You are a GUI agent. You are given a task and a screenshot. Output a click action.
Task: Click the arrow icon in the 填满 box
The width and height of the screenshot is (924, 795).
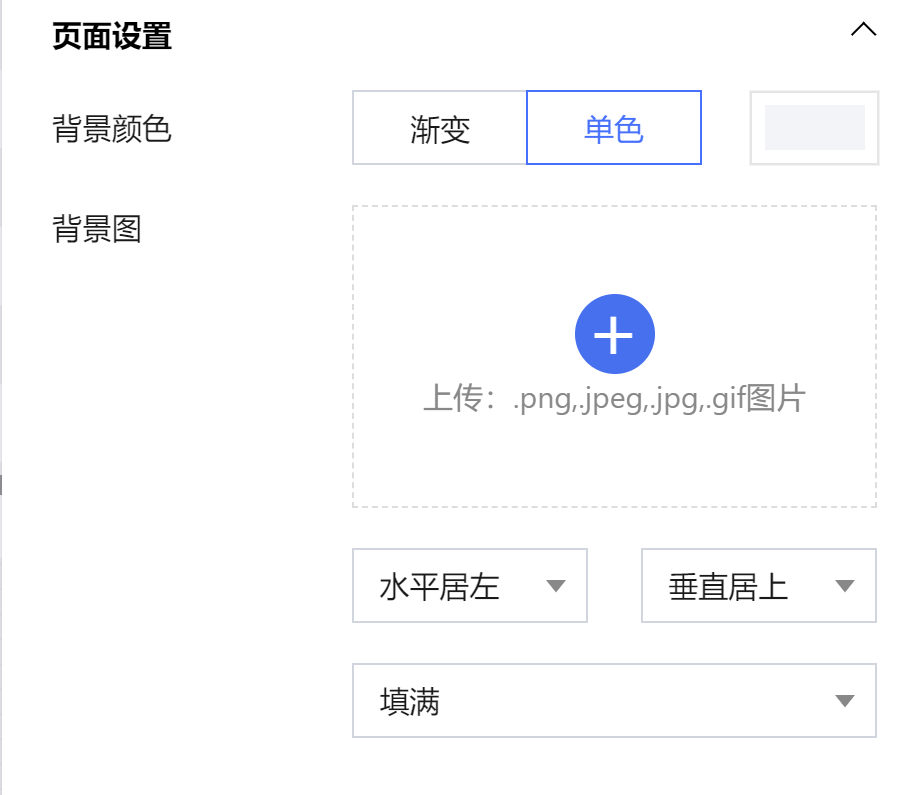tap(845, 702)
